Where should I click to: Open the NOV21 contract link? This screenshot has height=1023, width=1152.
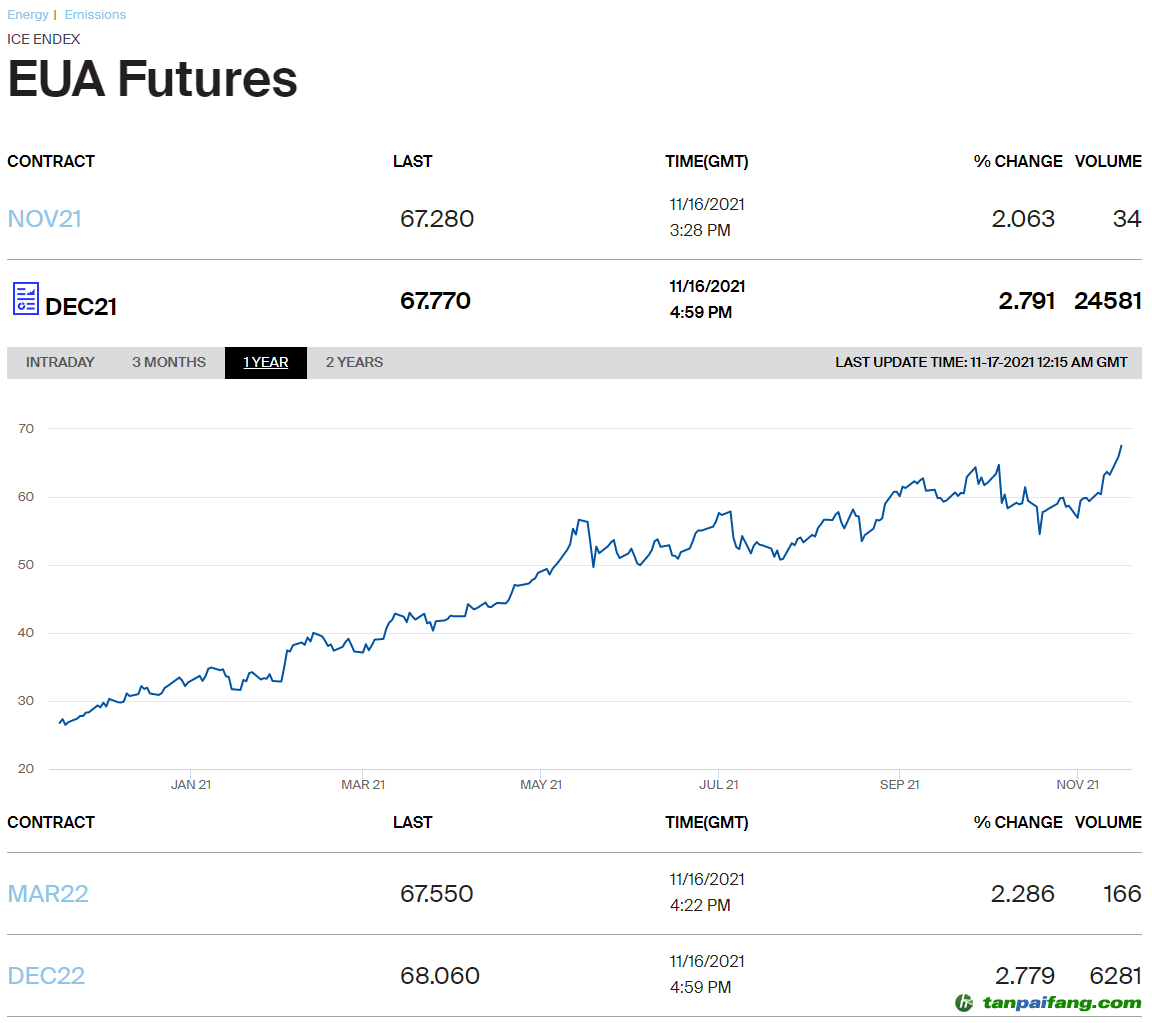pos(44,219)
